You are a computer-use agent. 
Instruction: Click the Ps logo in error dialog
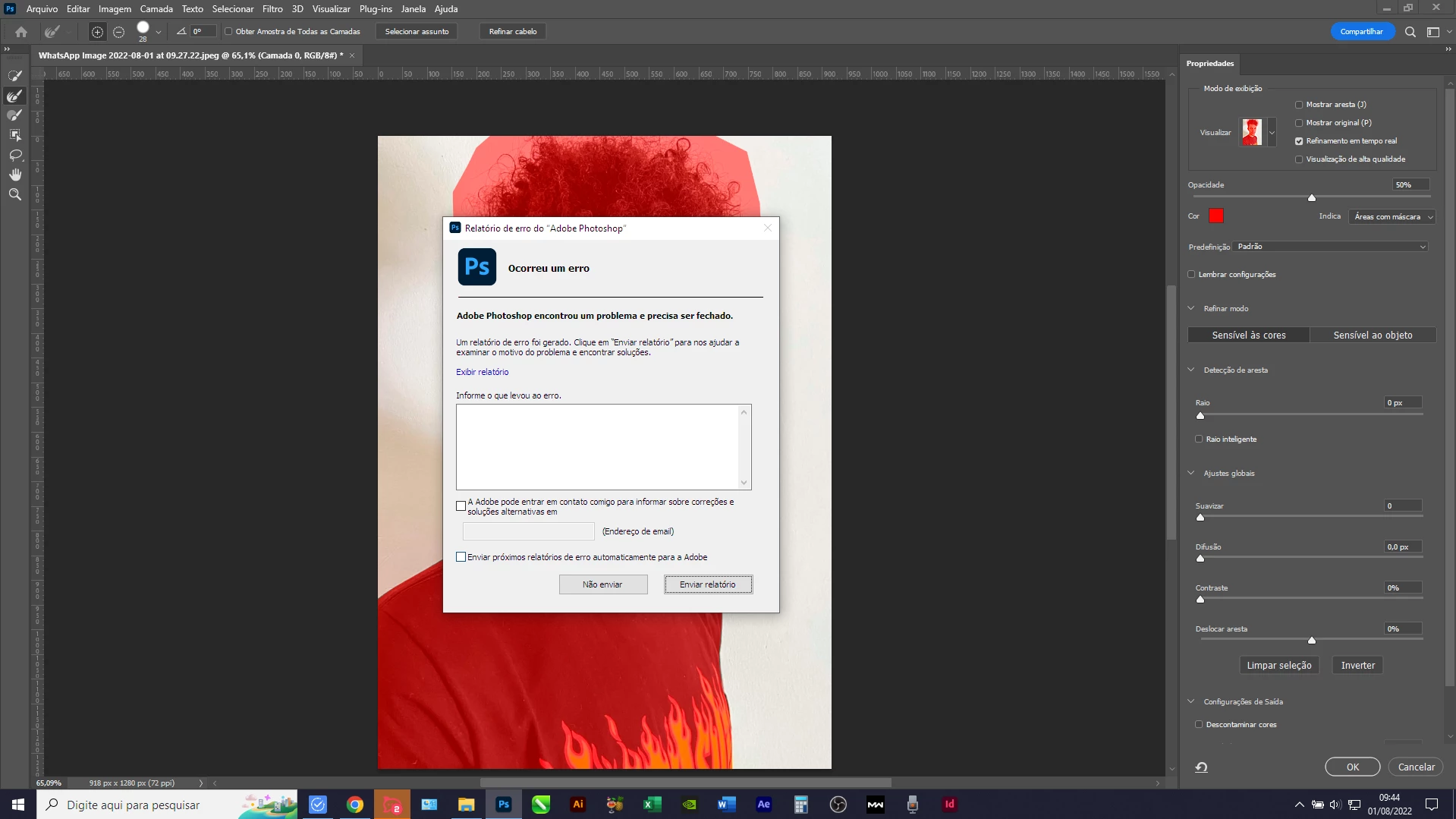click(476, 267)
